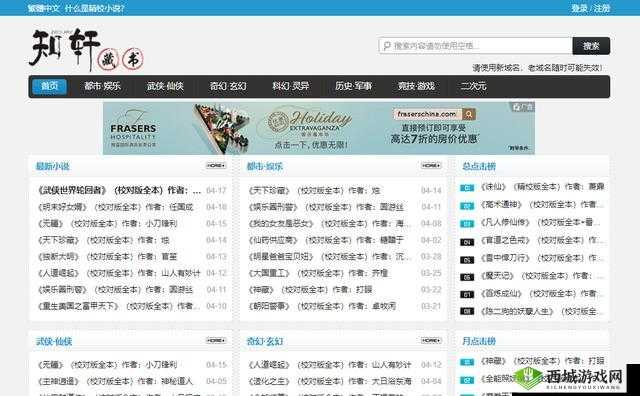Open 《凡人修仙传》 in 总点击榜
The width and height of the screenshot is (640, 396).
541,222
